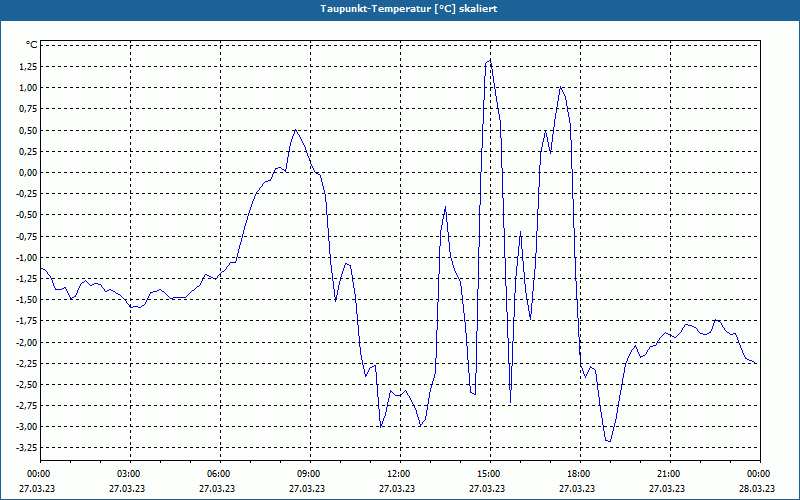Select the 06:00 time label

click(x=220, y=474)
